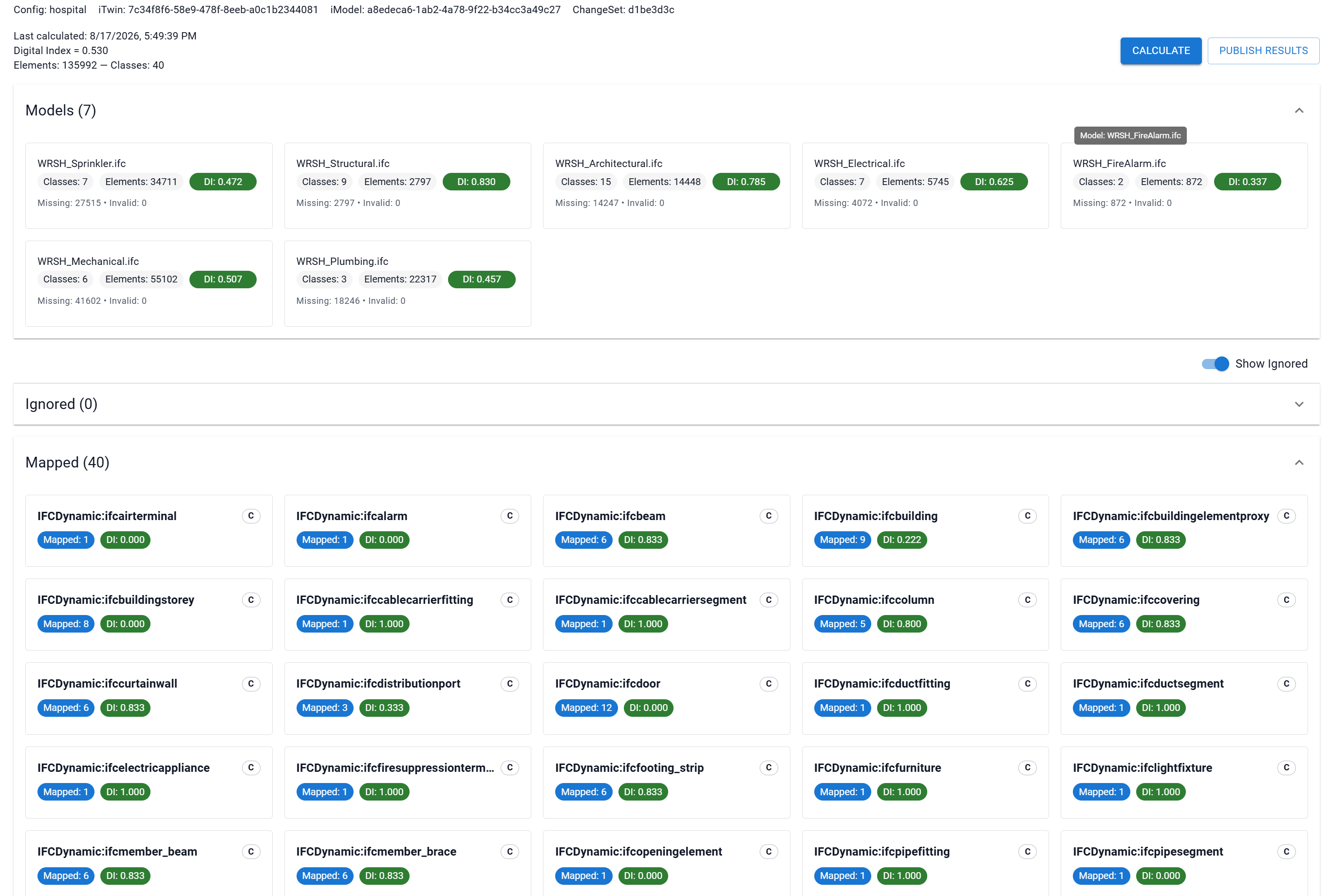Click the Digital Index = 0.530 text
The height and width of the screenshot is (896, 1330).
coord(60,50)
